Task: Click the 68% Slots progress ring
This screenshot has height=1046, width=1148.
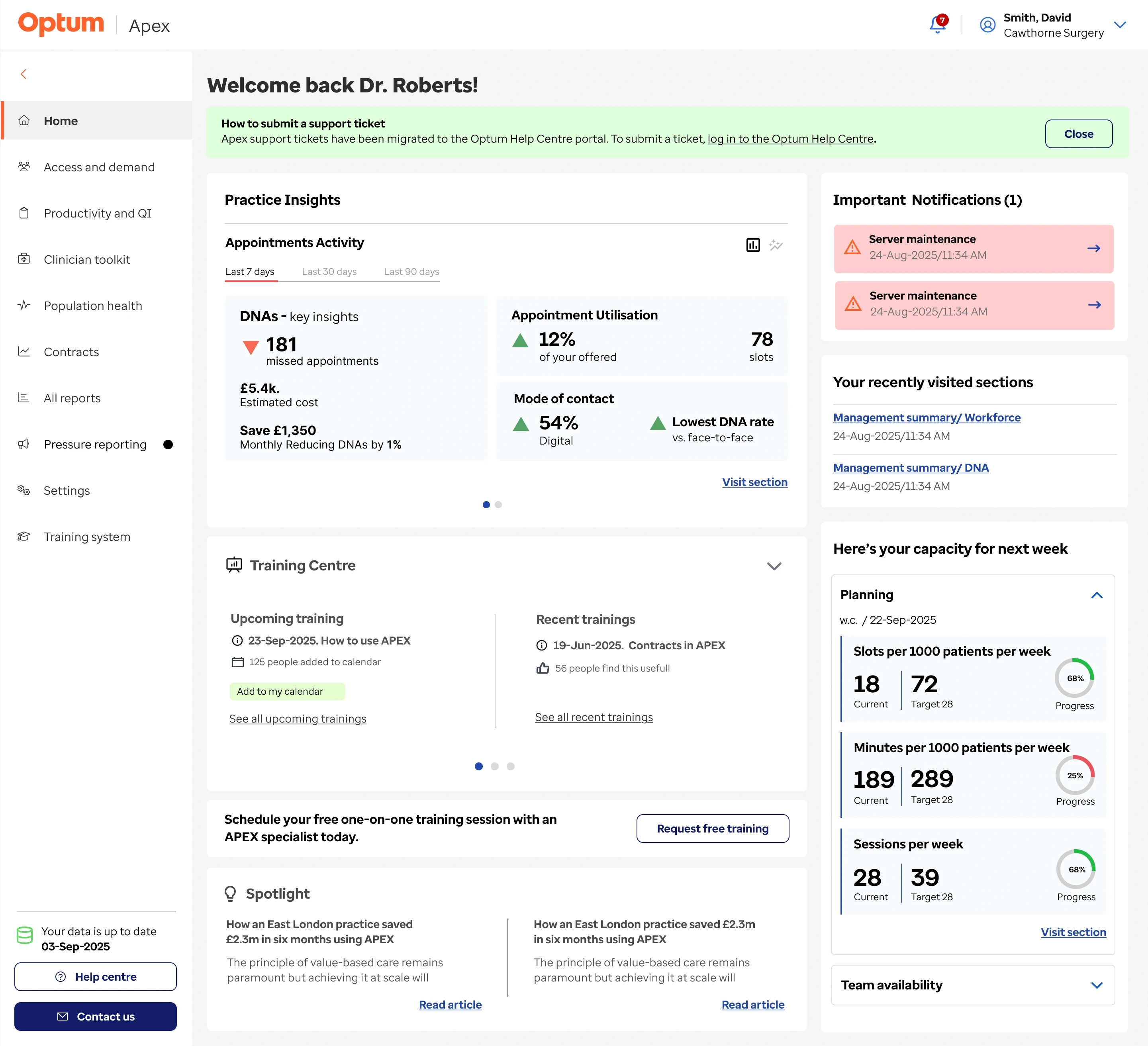Action: pos(1075,678)
